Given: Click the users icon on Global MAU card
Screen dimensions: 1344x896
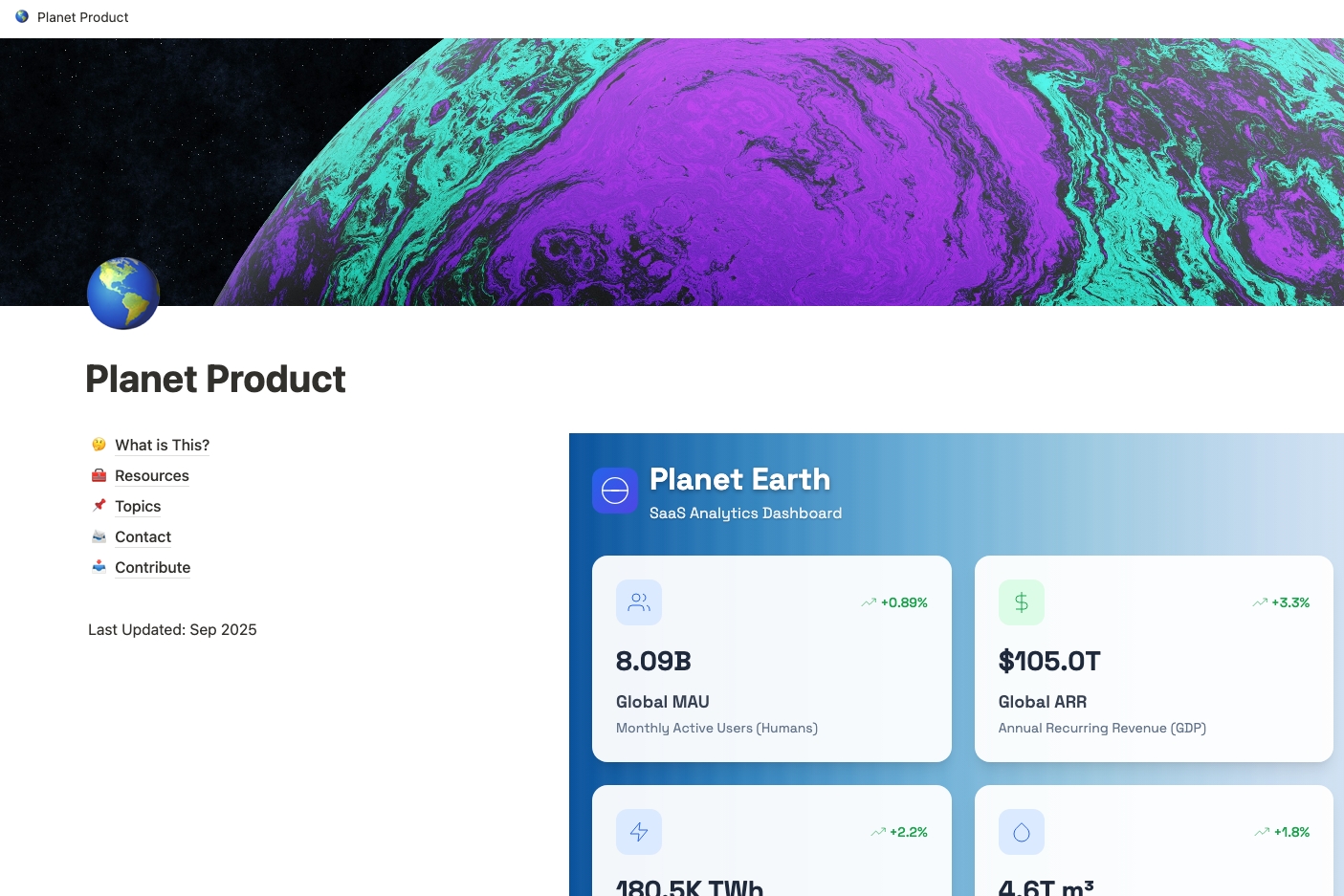Looking at the screenshot, I should point(639,602).
